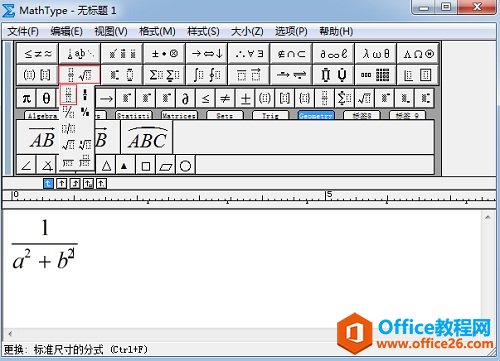The image size is (500, 361).
Task: Activate the center-justified tab stop button
Action: click(x=62, y=183)
